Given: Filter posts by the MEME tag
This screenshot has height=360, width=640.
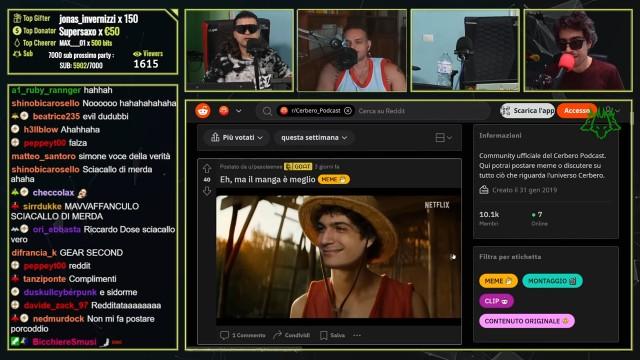Looking at the screenshot, I should [498, 281].
